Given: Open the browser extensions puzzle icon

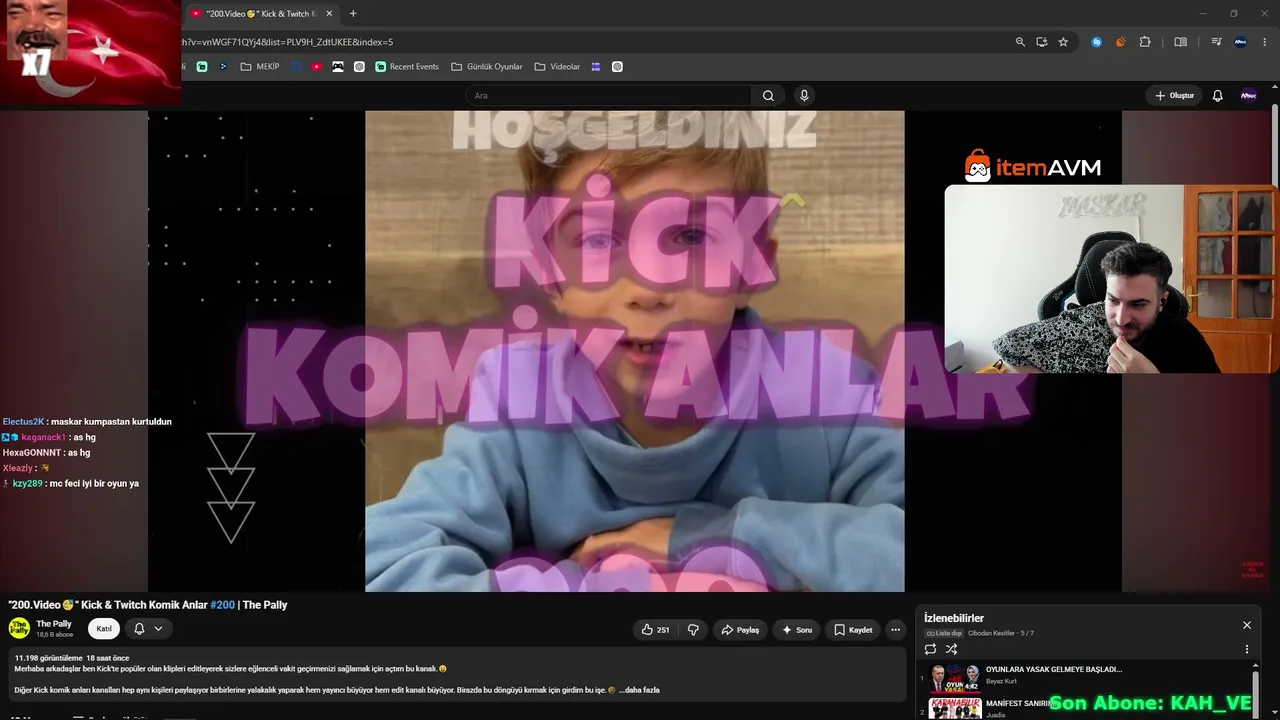Looking at the screenshot, I should (x=1145, y=42).
